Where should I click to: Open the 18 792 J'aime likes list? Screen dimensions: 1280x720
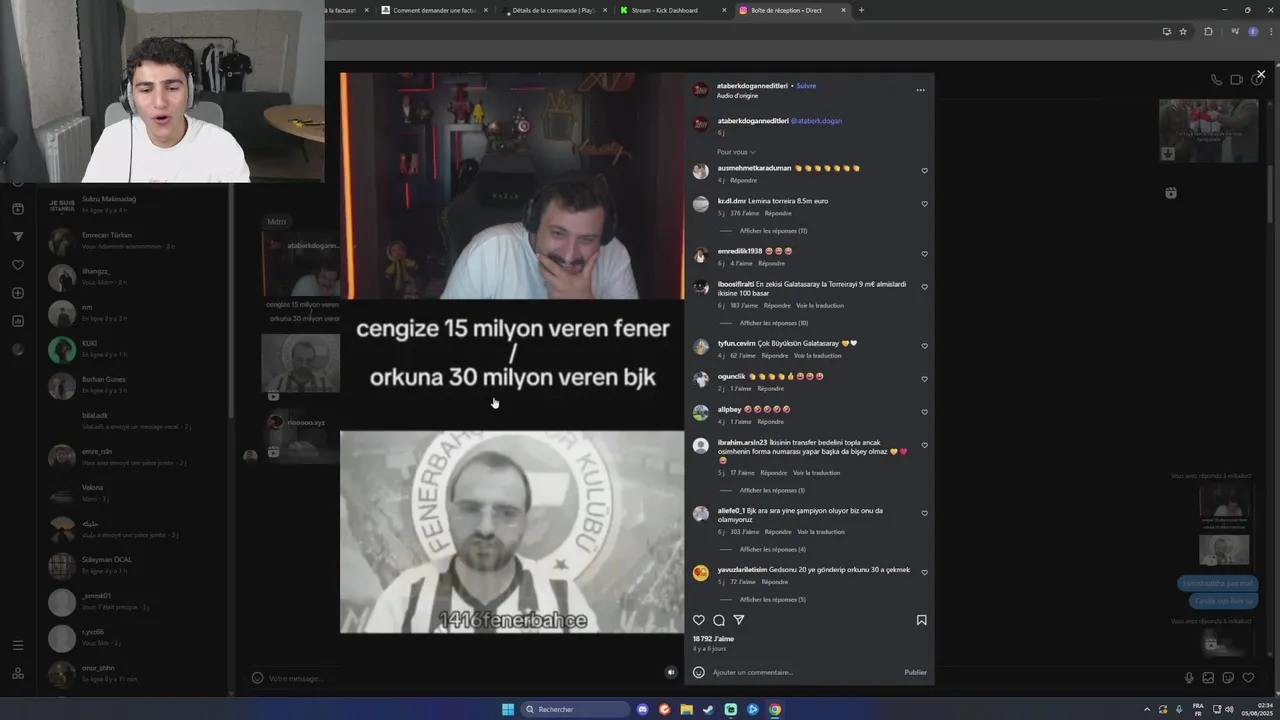tap(713, 639)
